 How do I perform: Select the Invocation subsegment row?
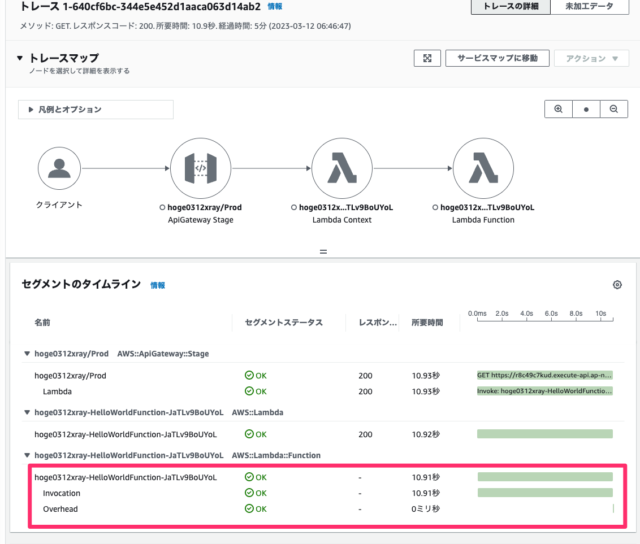[x=323, y=493]
